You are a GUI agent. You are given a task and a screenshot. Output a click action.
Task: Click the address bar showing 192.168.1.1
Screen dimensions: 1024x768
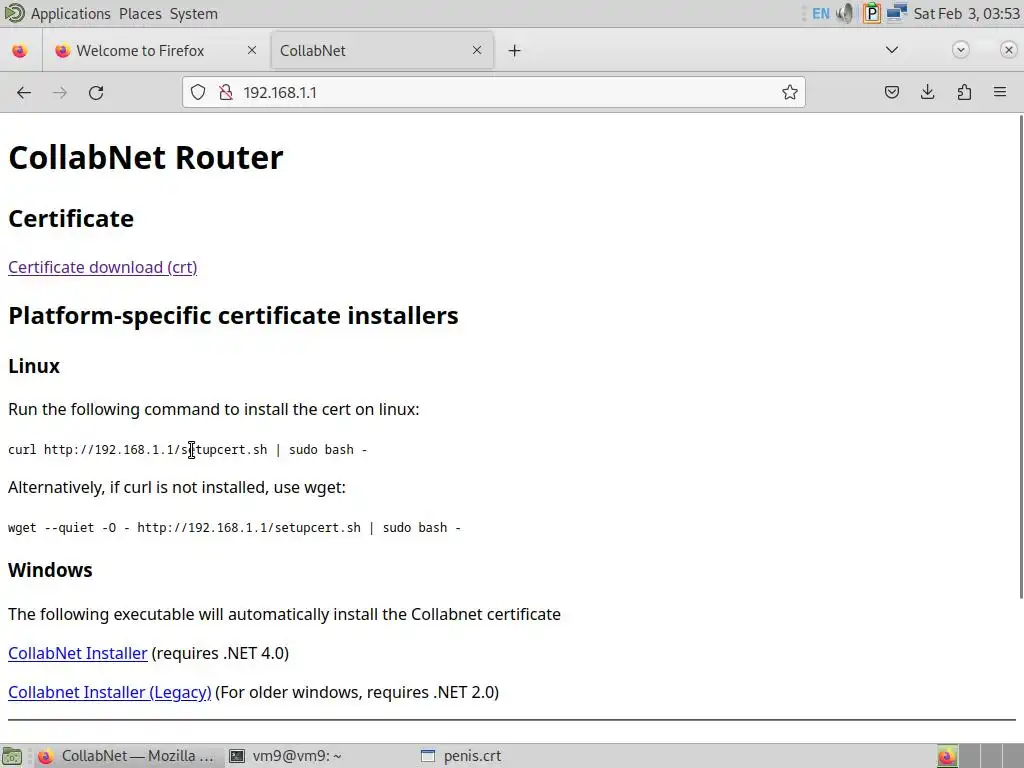click(x=494, y=93)
